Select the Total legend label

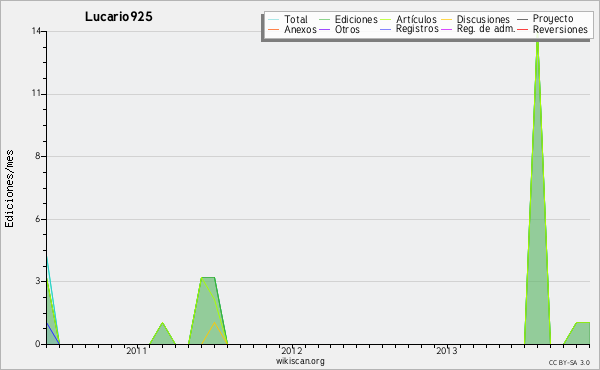tap(296, 19)
